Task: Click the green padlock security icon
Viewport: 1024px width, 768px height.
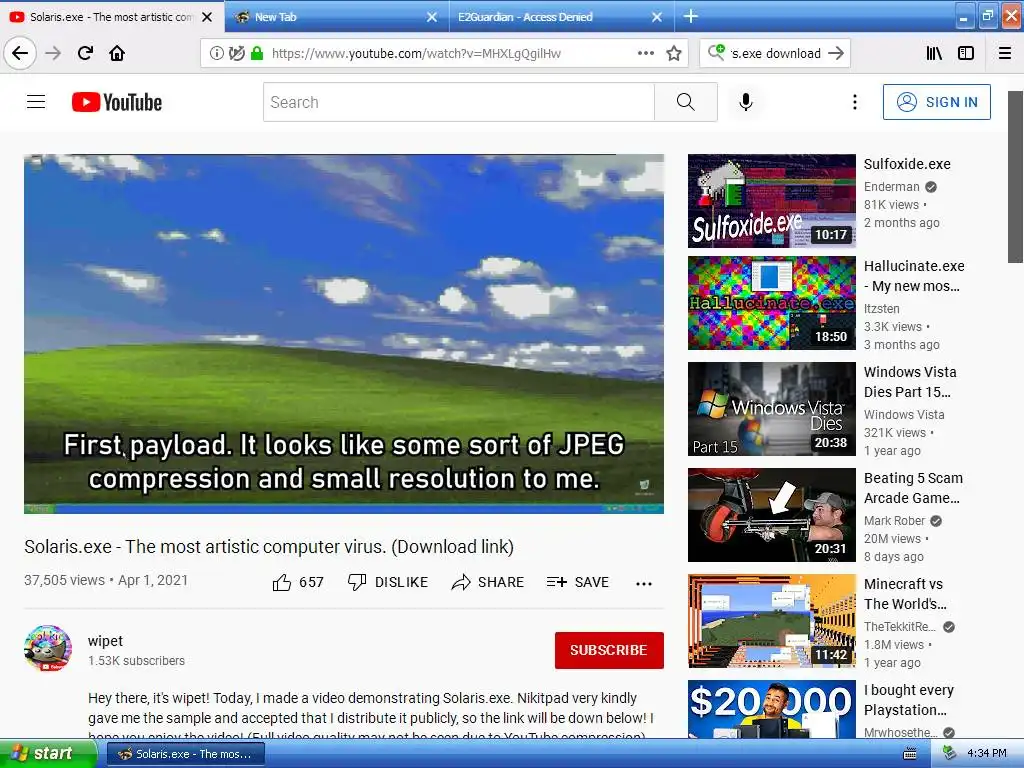Action: pos(257,54)
